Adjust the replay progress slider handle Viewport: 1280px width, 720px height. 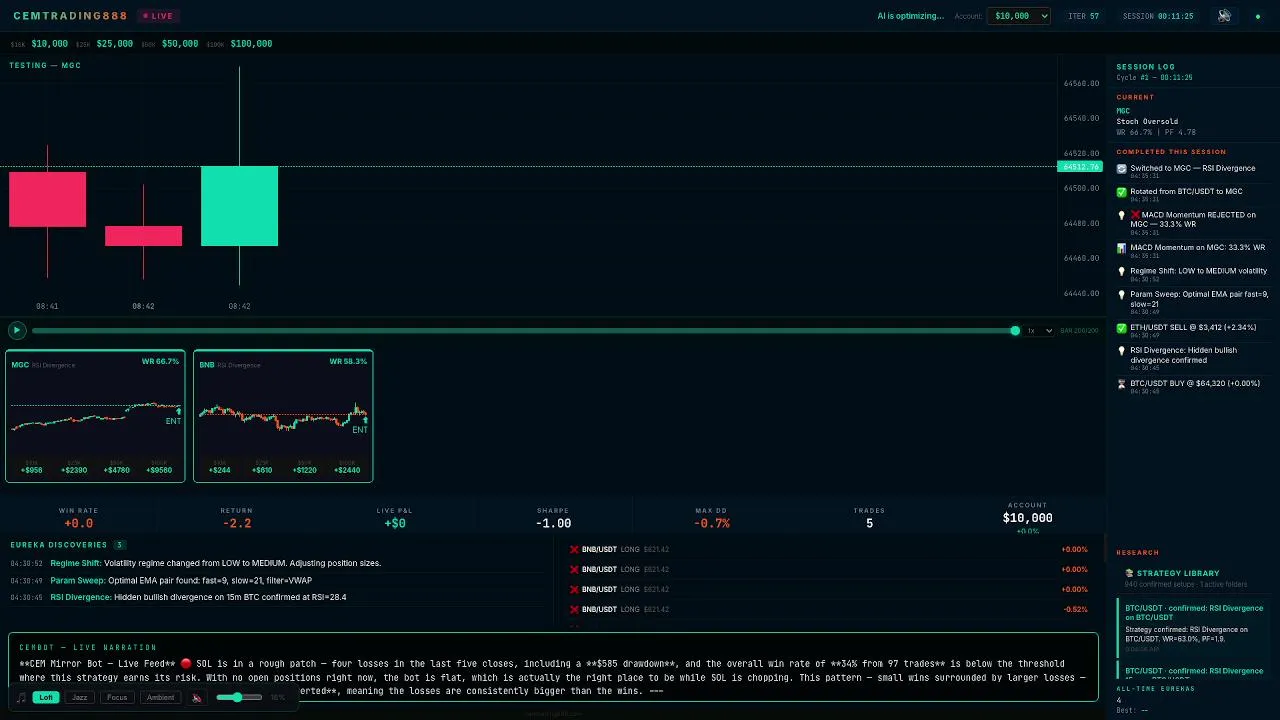(x=1015, y=330)
